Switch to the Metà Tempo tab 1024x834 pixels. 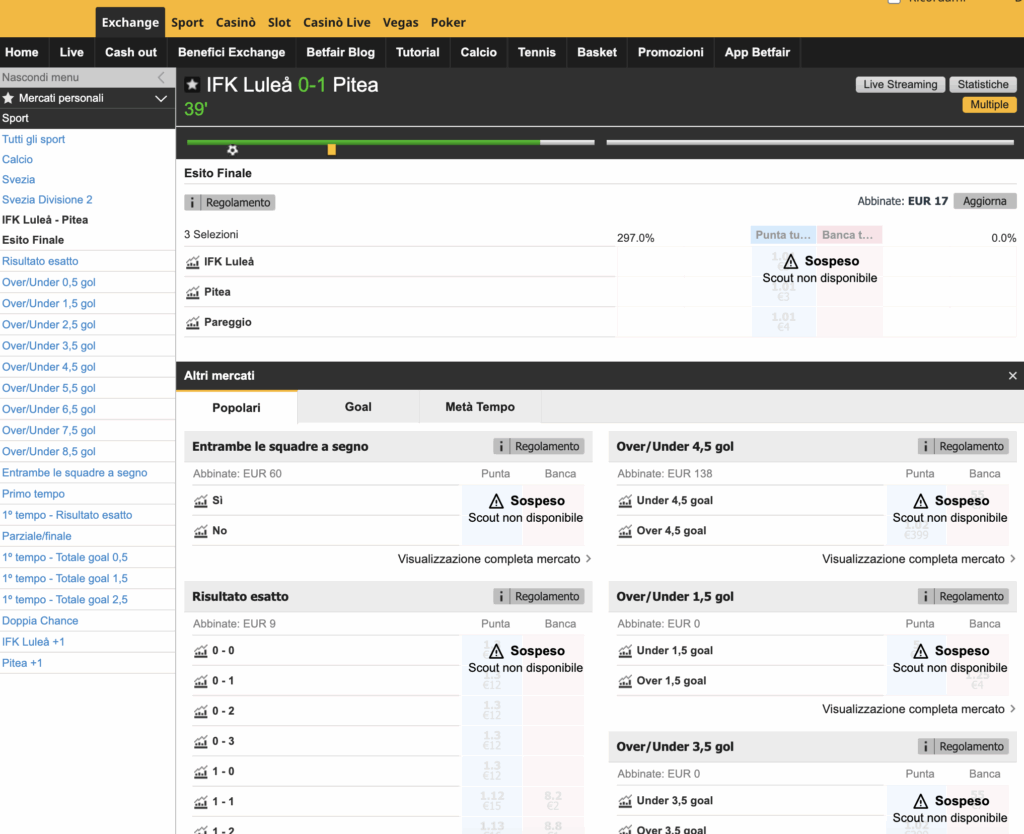[x=480, y=407]
